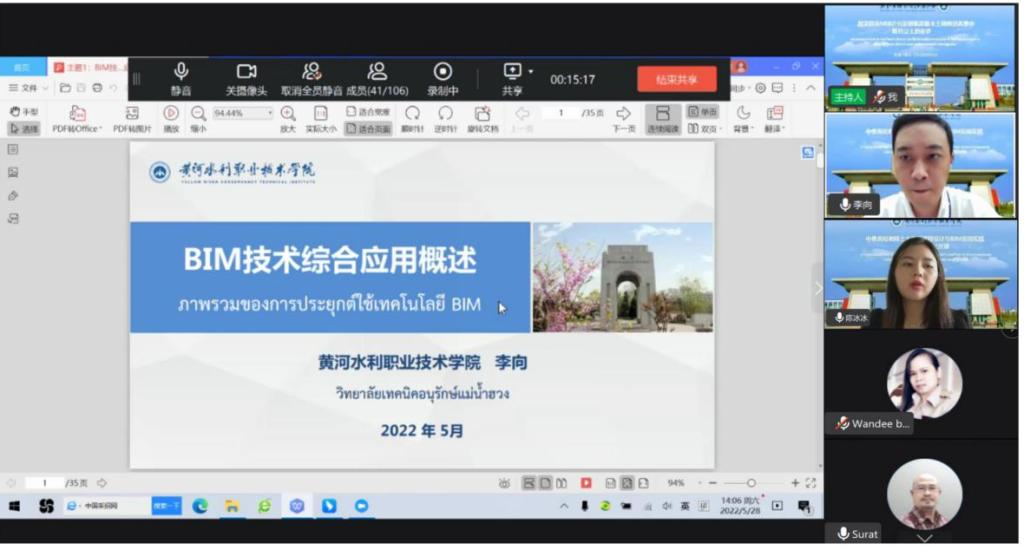Open the zoom percentage dropdown 94.44%
This screenshot has height=550, width=1024.
(242, 113)
